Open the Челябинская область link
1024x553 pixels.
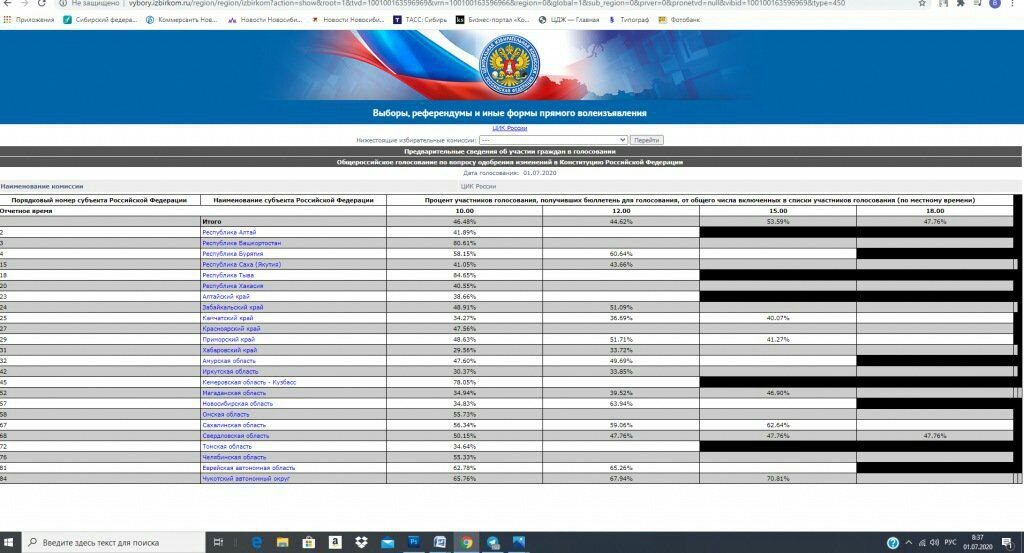[234, 458]
